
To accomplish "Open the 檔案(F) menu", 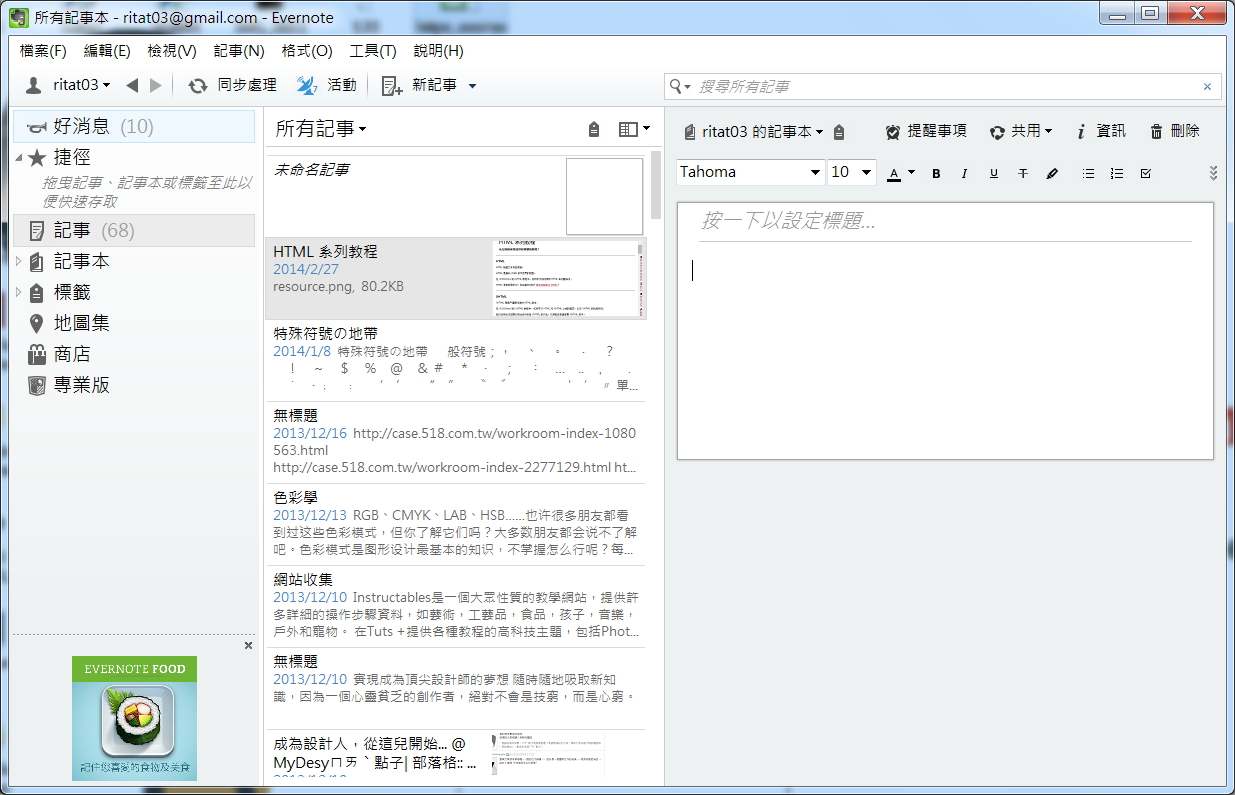I will tap(43, 51).
